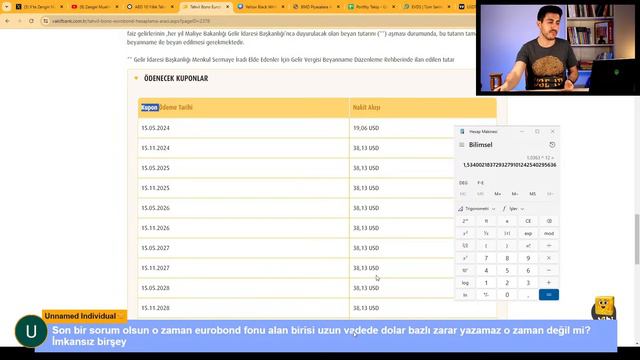Toggle F-E scientific notation
The image size is (640, 360).
click(480, 183)
